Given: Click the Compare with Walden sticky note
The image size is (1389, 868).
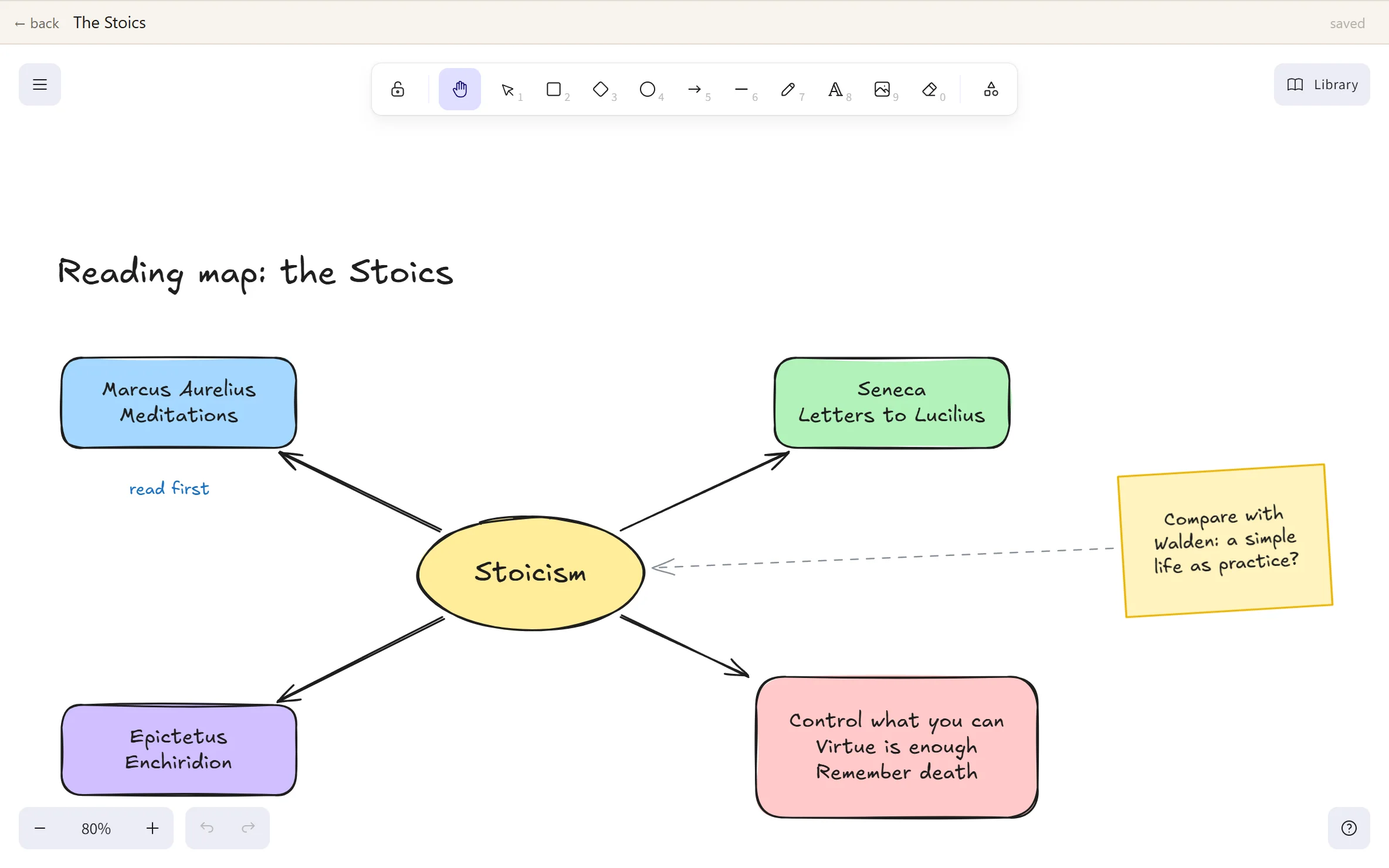Looking at the screenshot, I should tap(1225, 540).
